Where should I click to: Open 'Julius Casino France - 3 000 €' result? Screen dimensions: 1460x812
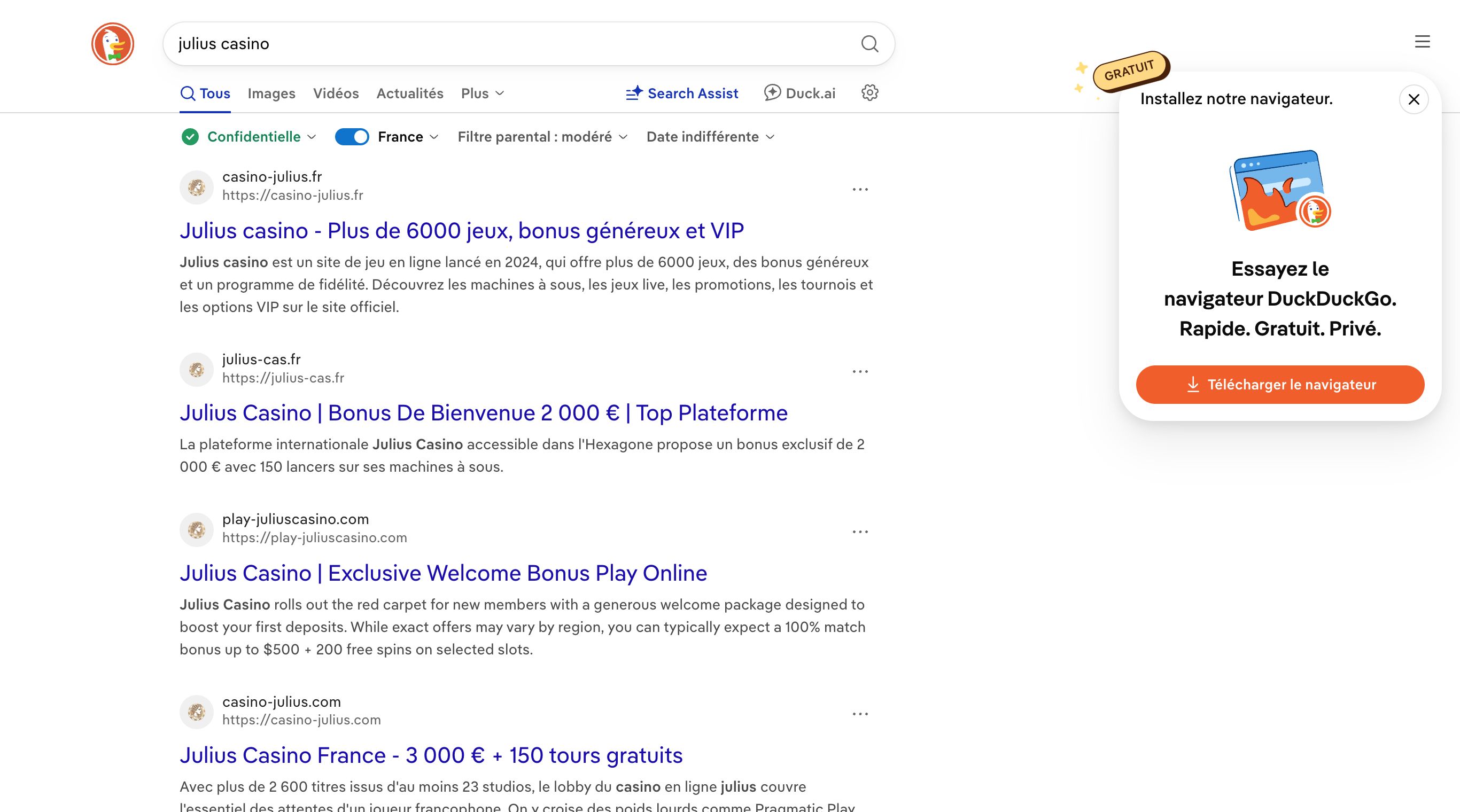point(431,755)
